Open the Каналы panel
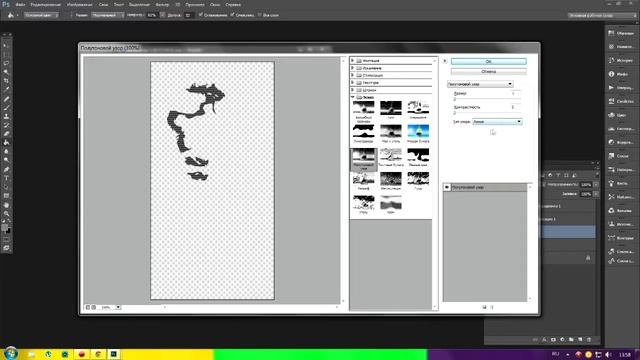The image size is (640, 360). pyautogui.click(x=621, y=211)
